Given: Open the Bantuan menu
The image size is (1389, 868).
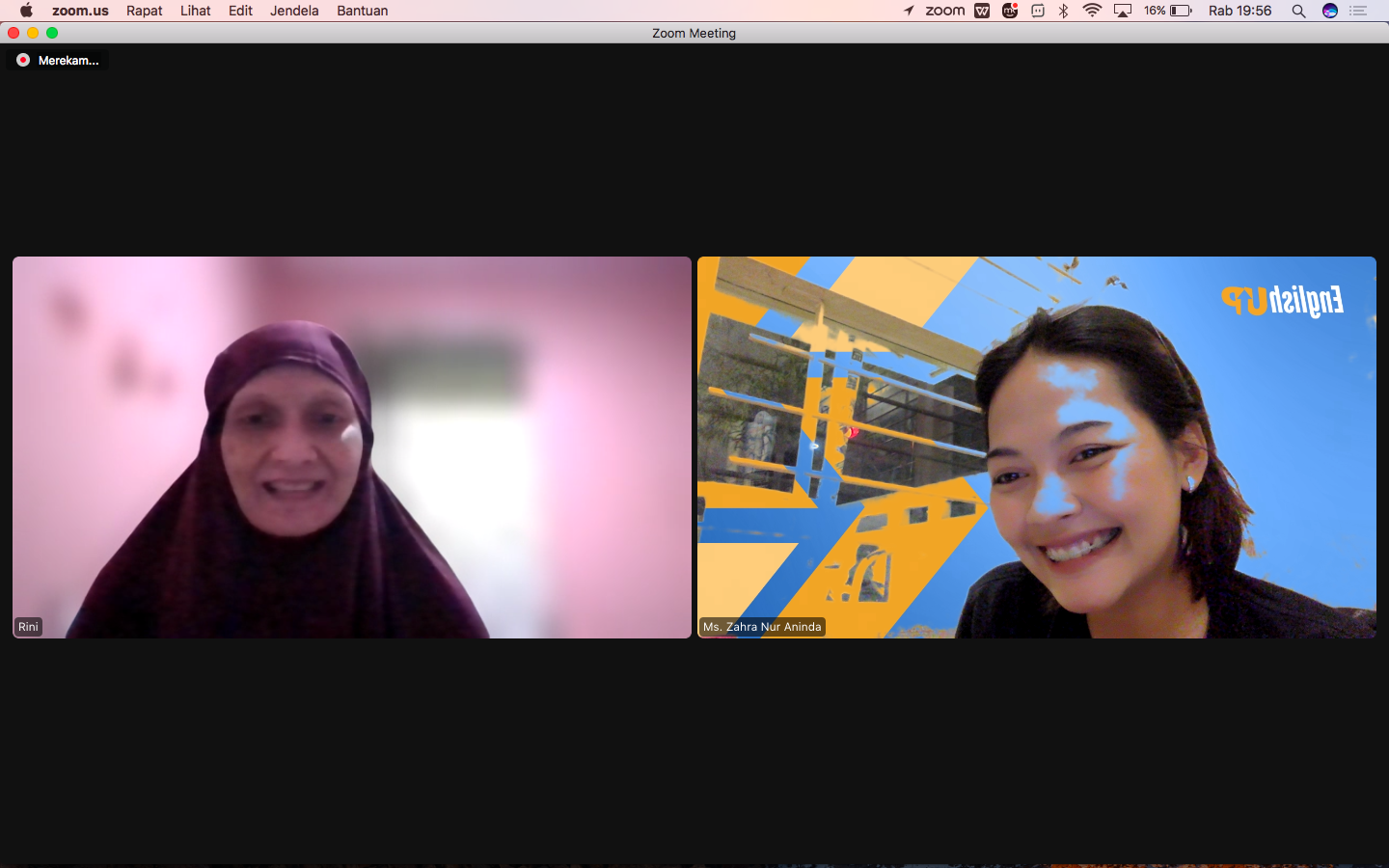Looking at the screenshot, I should point(363,11).
